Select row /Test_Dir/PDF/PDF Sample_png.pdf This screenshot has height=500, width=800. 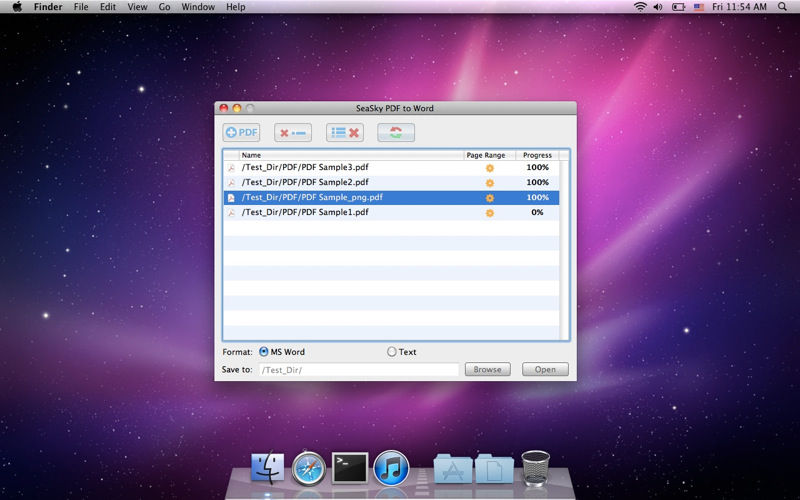(x=391, y=197)
